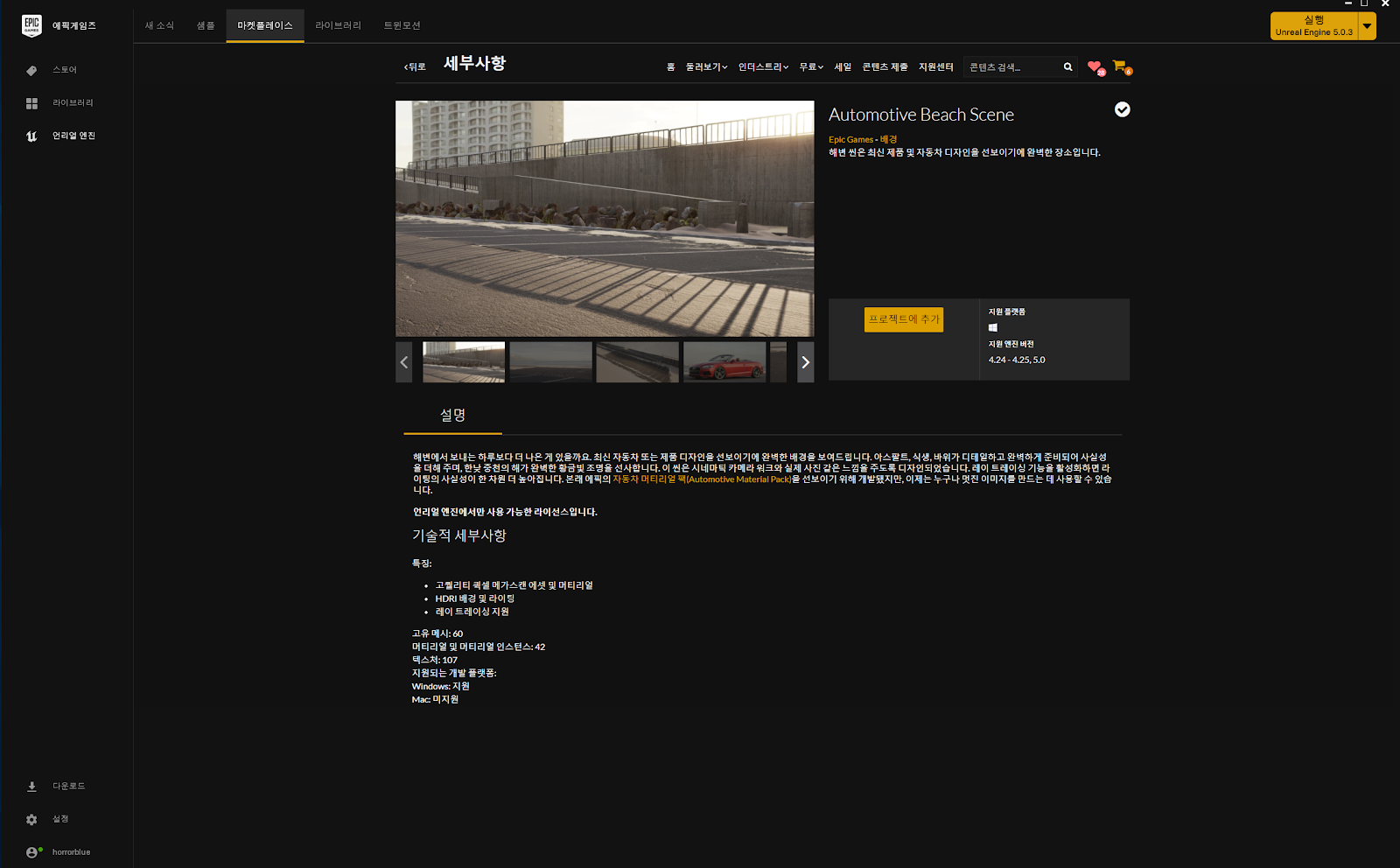Viewport: 1400px width, 868px height.
Task: Switch to the 트윈모션 tab
Action: pos(402,26)
